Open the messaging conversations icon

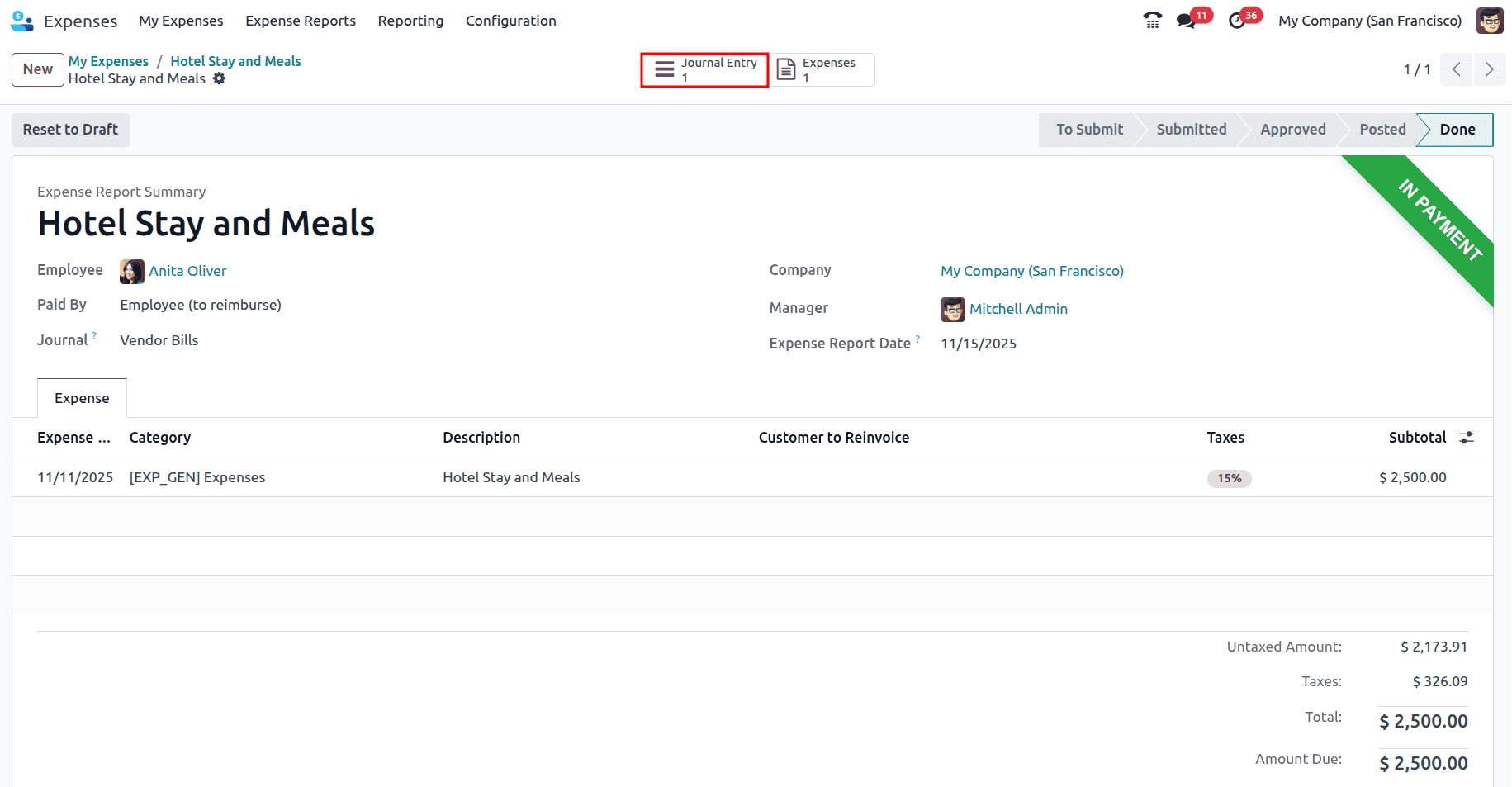pos(1187,20)
